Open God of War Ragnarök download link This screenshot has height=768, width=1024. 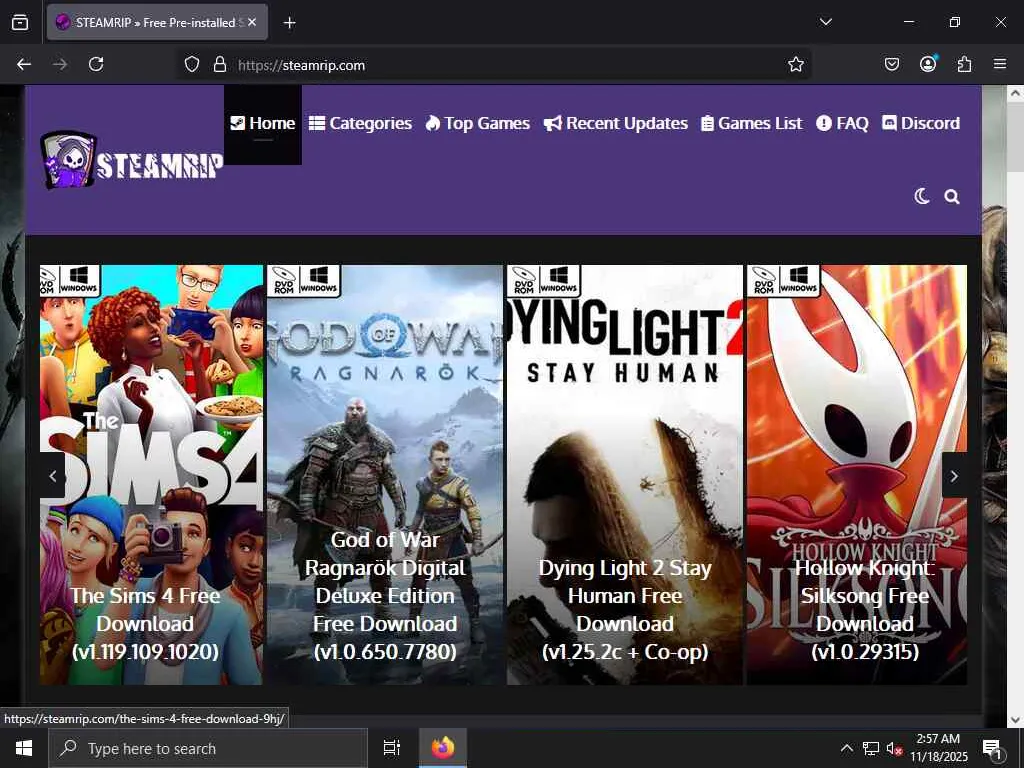click(x=385, y=596)
